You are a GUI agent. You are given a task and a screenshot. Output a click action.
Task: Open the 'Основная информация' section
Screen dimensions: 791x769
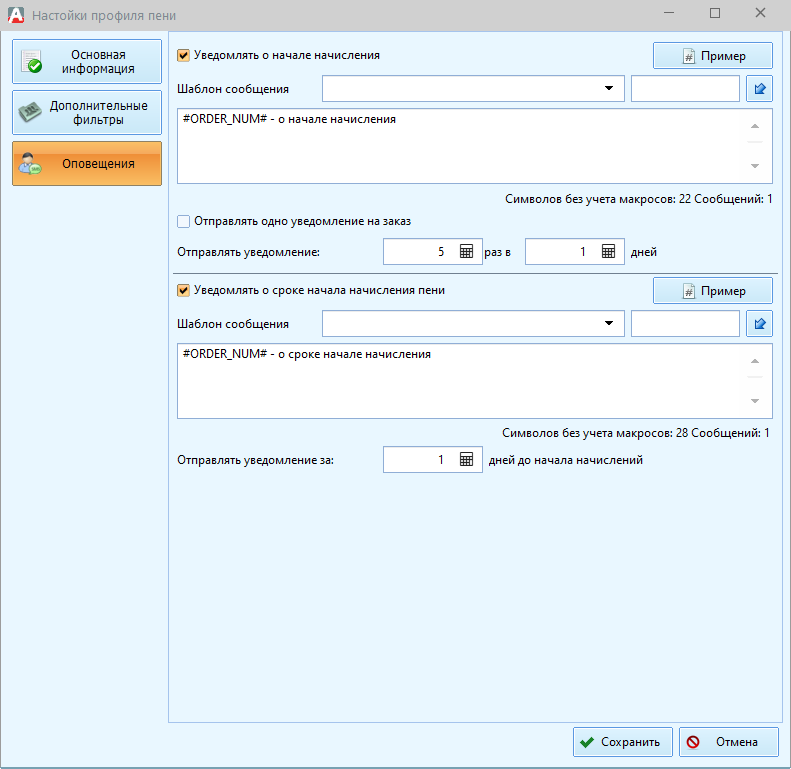pyautogui.click(x=87, y=62)
